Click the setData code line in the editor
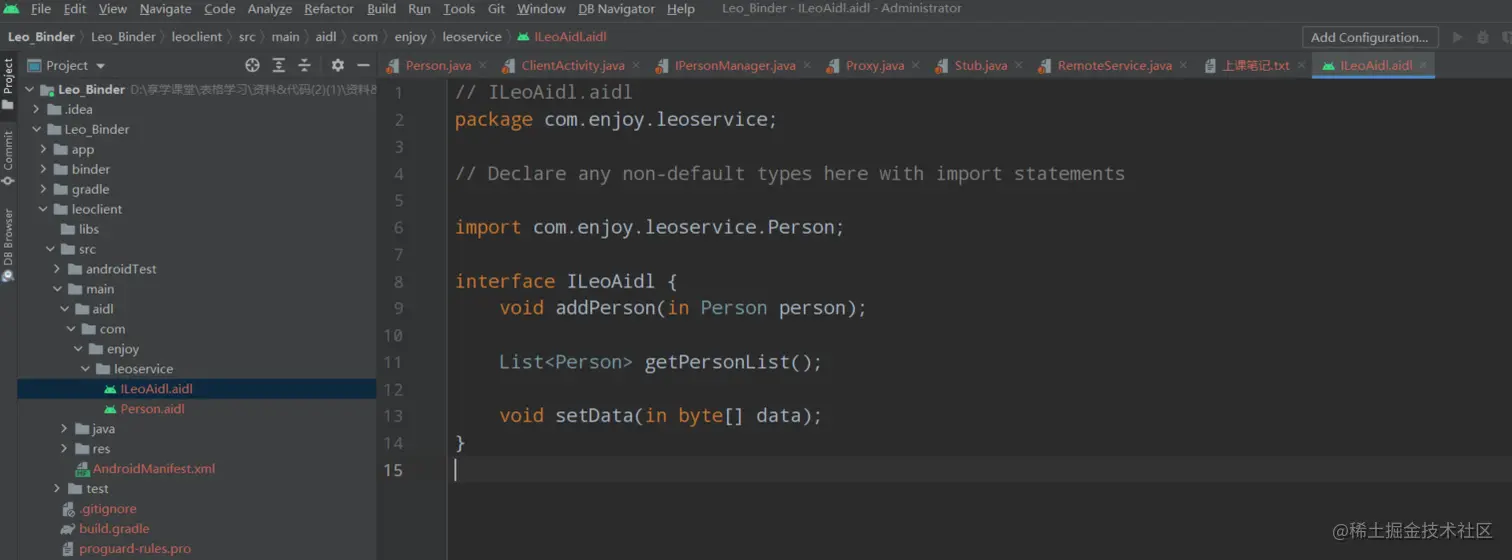Viewport: 1512px width, 560px height. 660,416
